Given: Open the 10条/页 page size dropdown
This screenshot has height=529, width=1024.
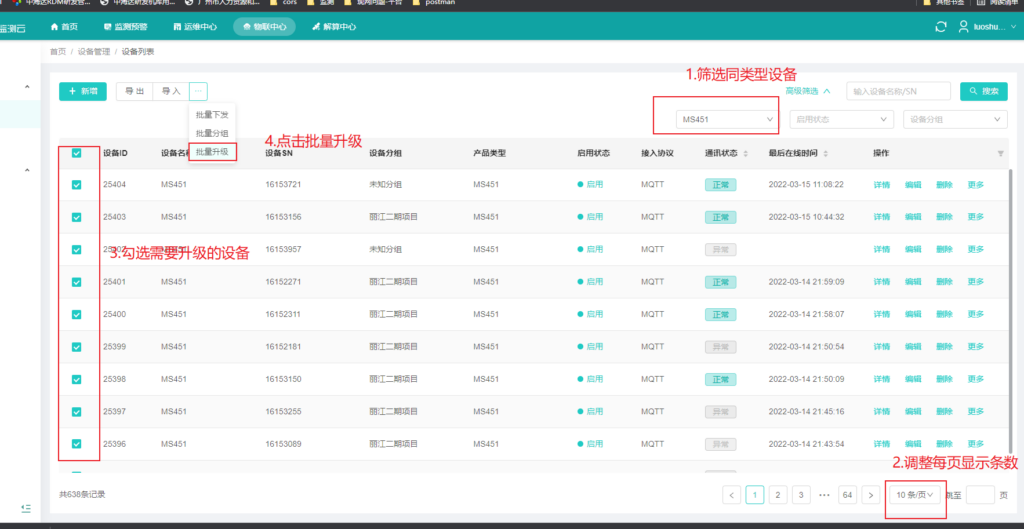Looking at the screenshot, I should (915, 494).
